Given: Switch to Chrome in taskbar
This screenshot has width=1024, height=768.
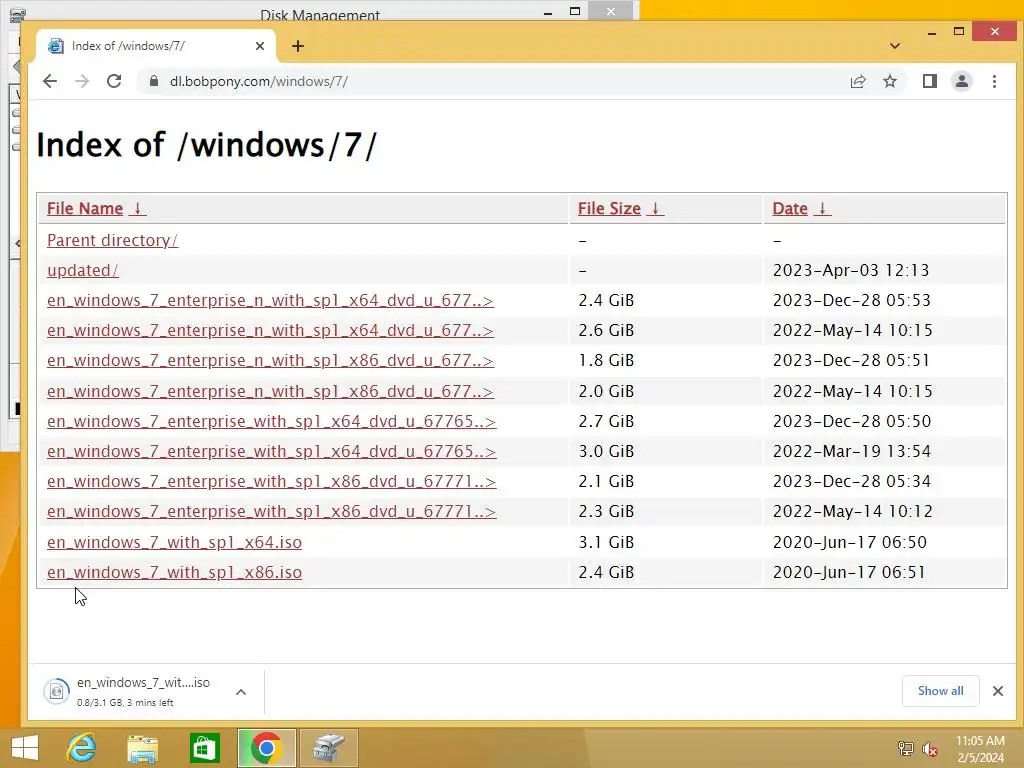Looking at the screenshot, I should 266,748.
